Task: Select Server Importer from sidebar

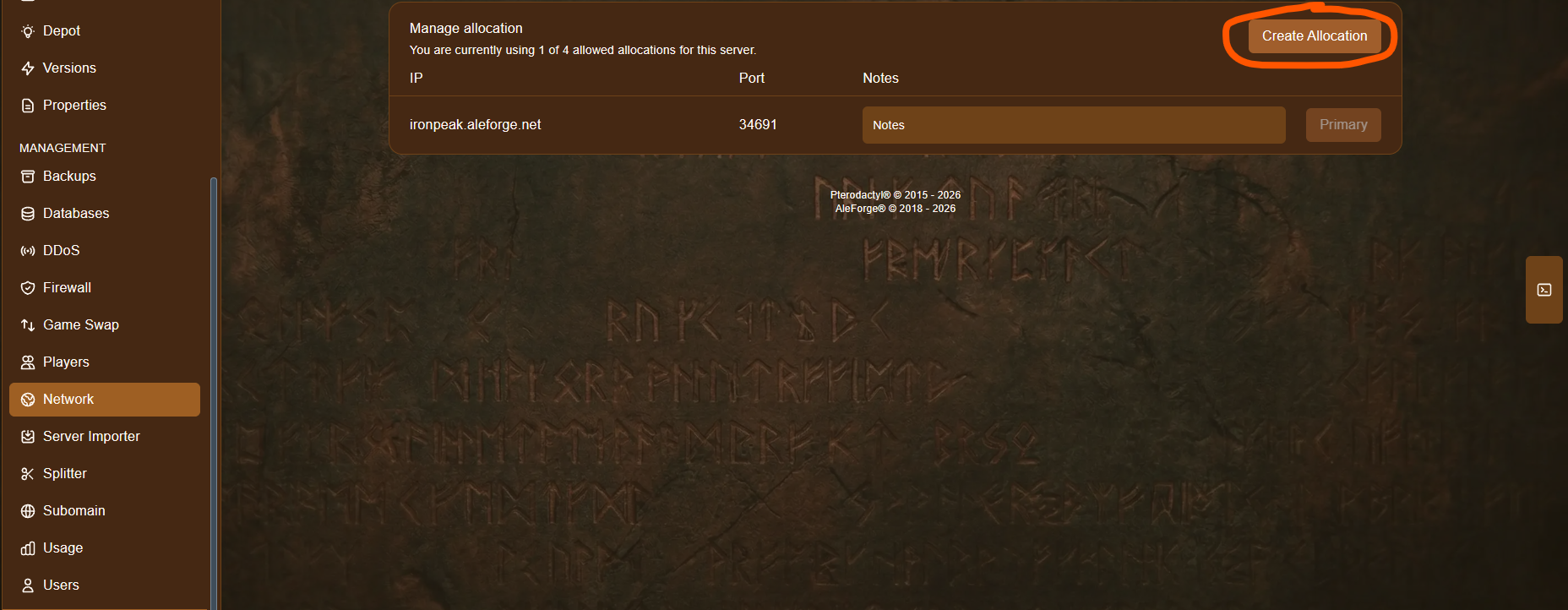Action: tap(91, 436)
